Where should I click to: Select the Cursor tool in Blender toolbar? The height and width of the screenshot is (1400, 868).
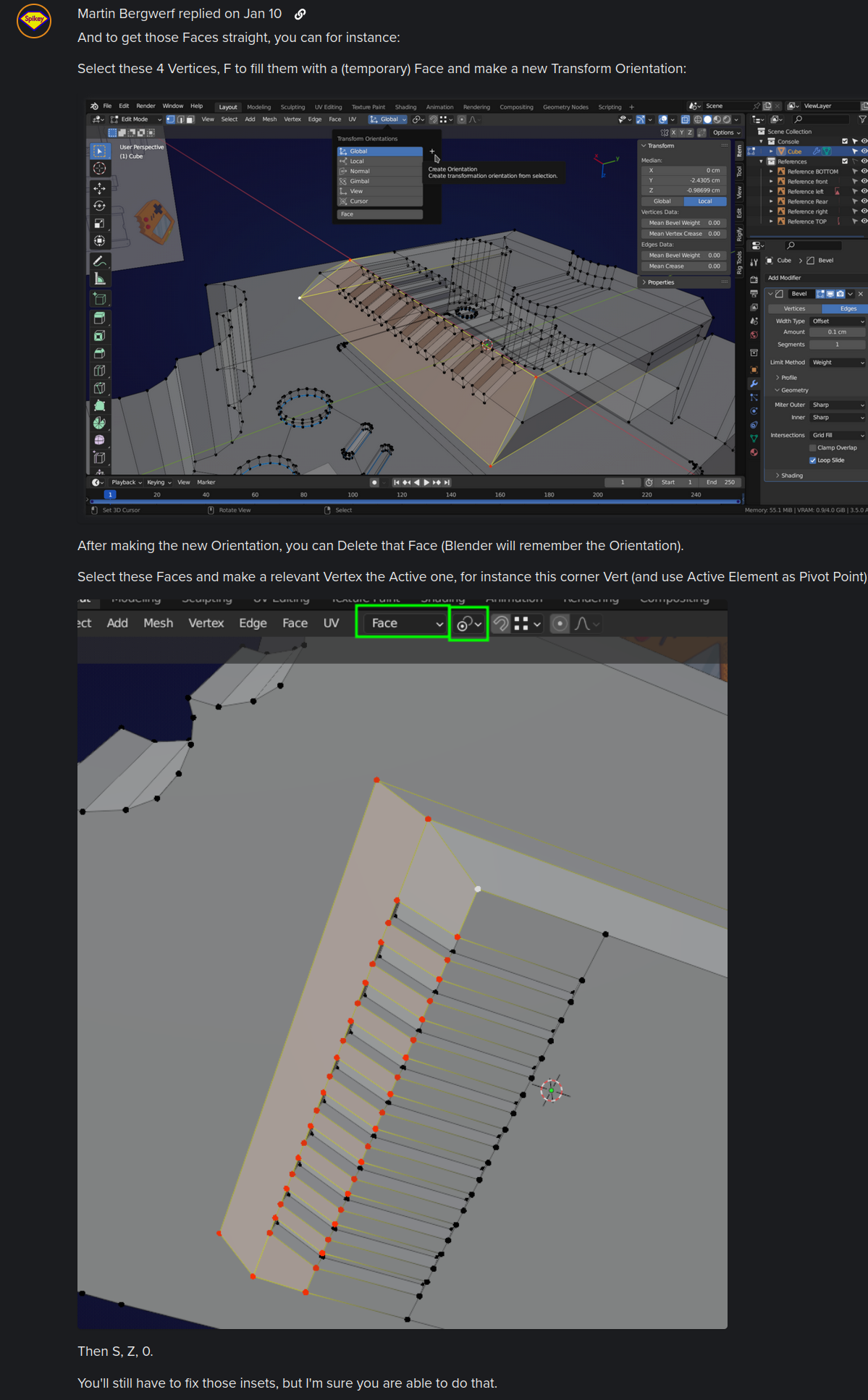100,168
